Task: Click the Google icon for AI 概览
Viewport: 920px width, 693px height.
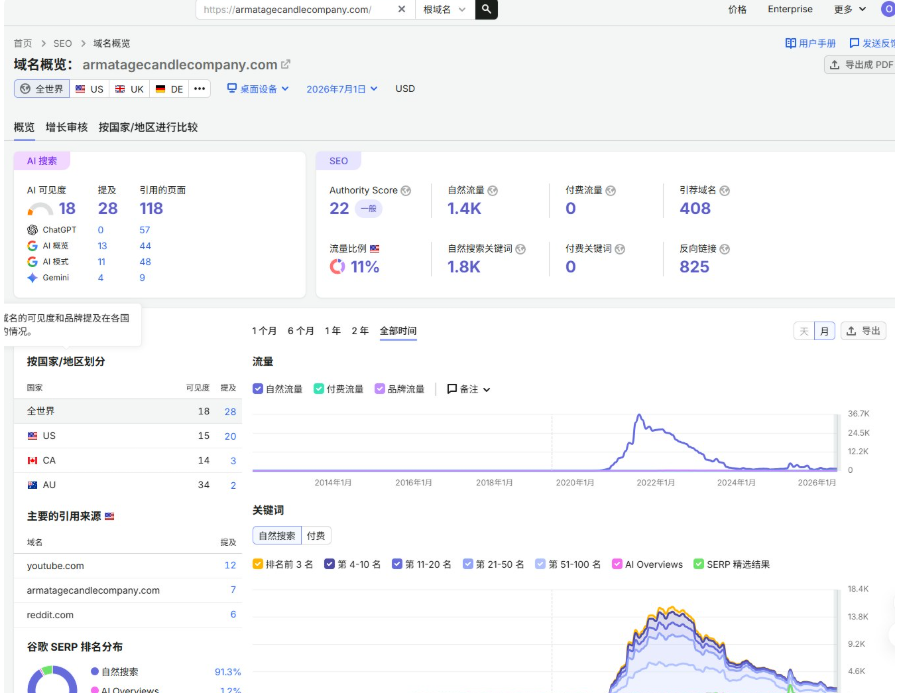Action: [32, 245]
